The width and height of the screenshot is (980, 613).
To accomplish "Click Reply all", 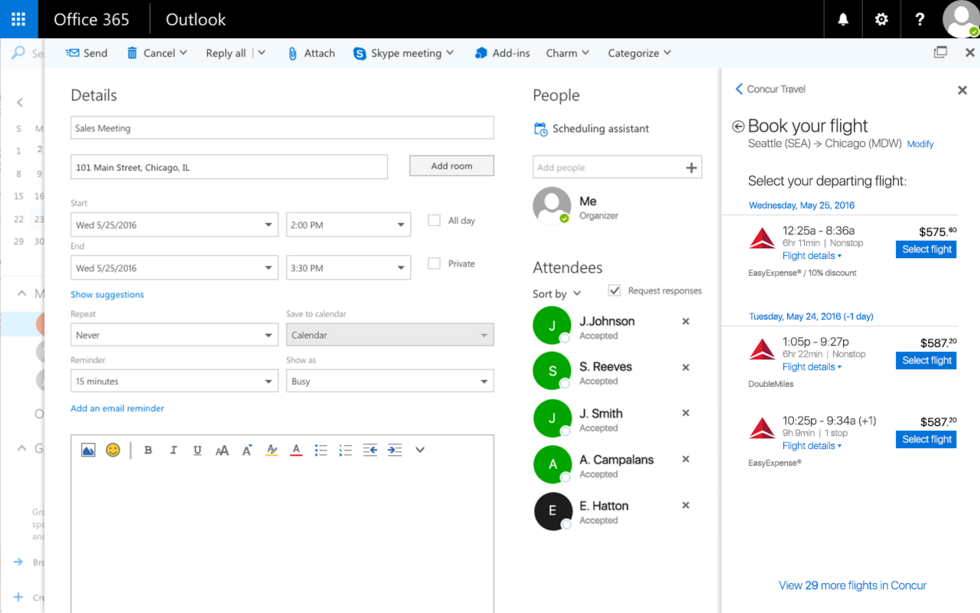I will 226,53.
